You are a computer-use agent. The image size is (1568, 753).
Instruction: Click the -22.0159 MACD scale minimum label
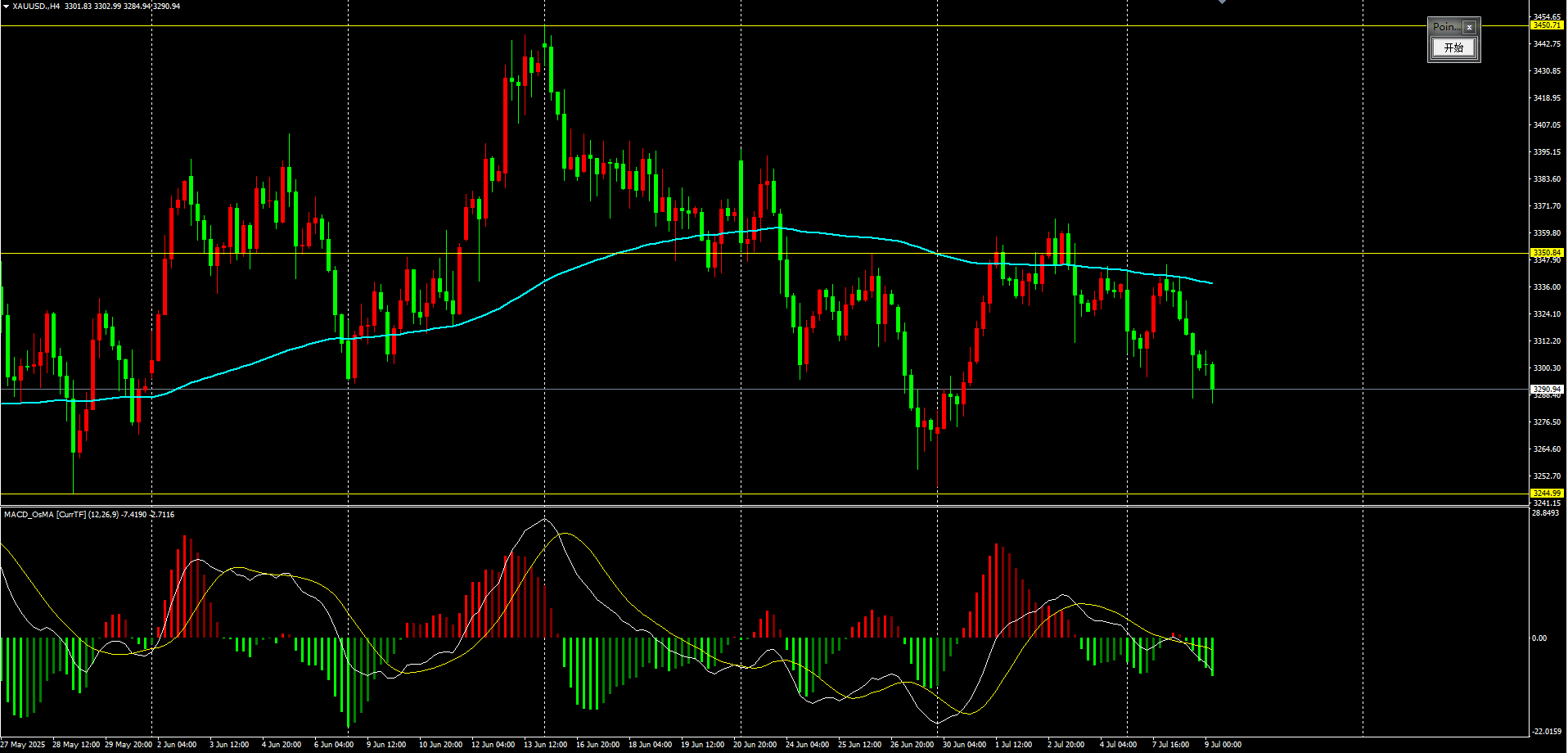[1546, 732]
